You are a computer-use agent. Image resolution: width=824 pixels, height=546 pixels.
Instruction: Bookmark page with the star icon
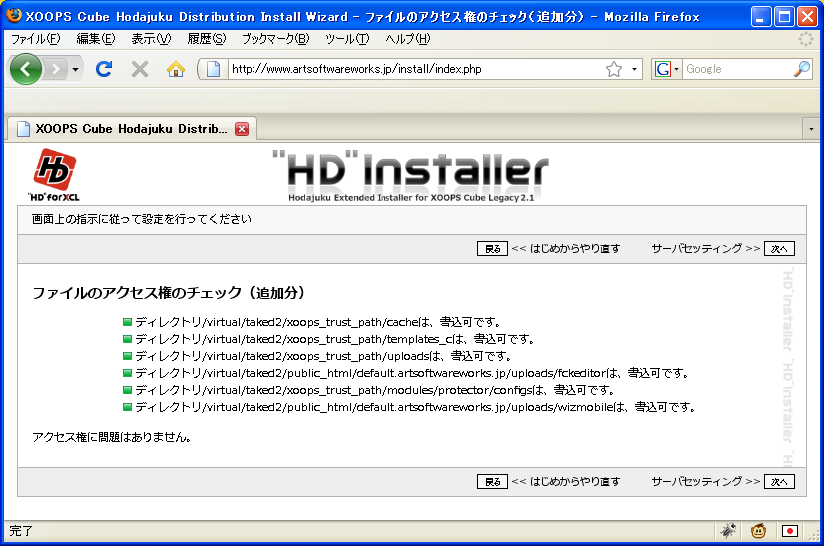coord(613,69)
